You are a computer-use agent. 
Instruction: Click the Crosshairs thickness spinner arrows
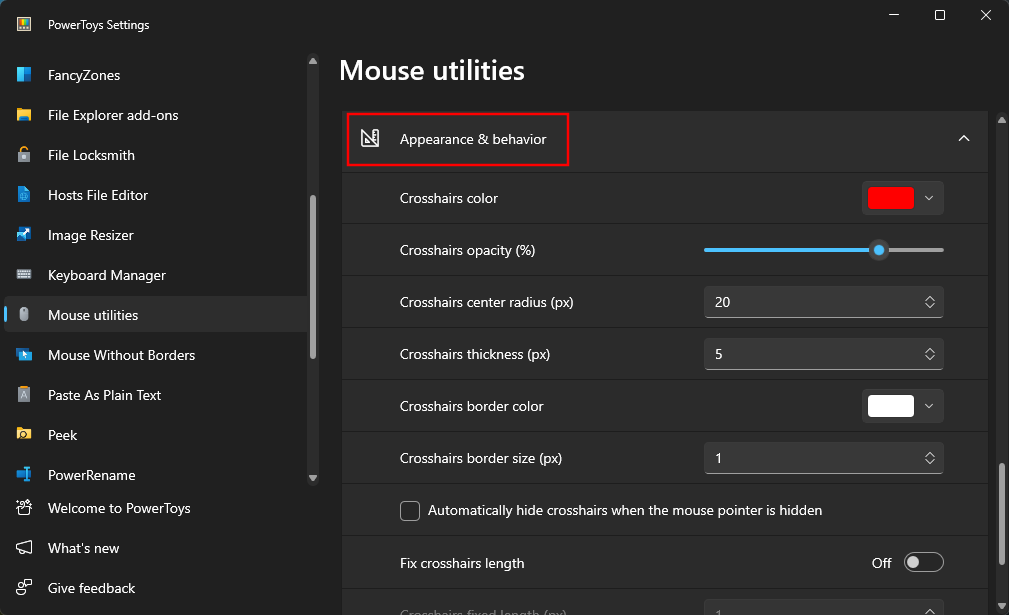pos(929,354)
